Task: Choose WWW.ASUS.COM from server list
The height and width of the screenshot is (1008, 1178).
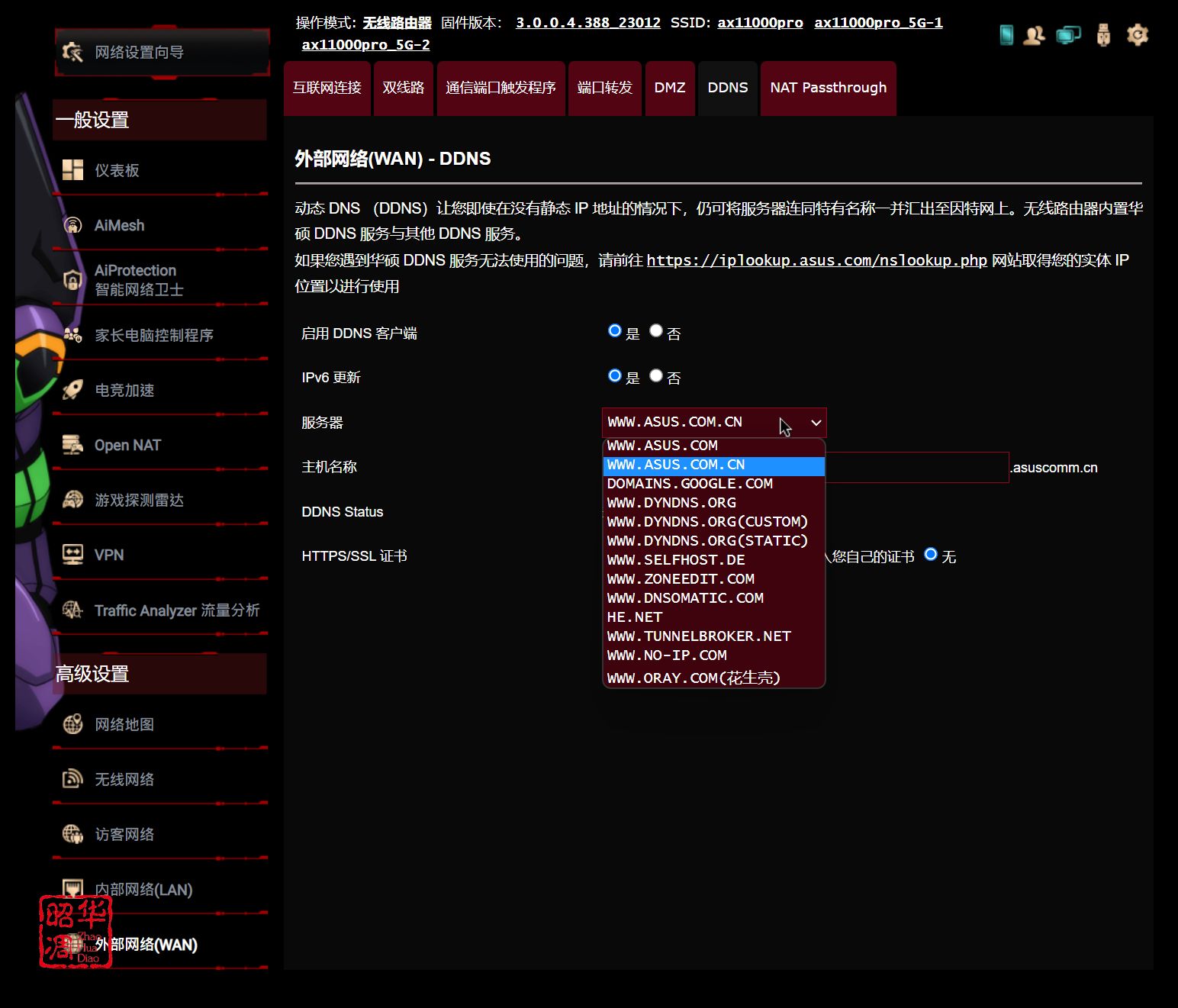Action: [714, 446]
